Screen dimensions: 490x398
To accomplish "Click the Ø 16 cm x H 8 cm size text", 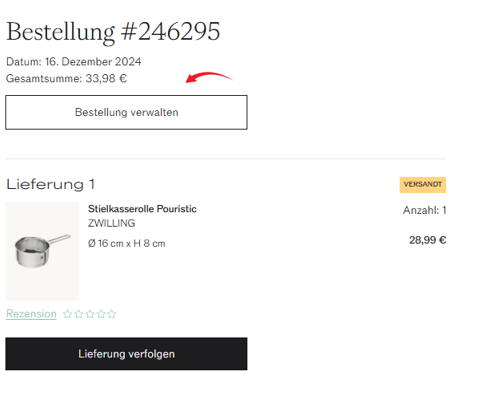I will (127, 244).
